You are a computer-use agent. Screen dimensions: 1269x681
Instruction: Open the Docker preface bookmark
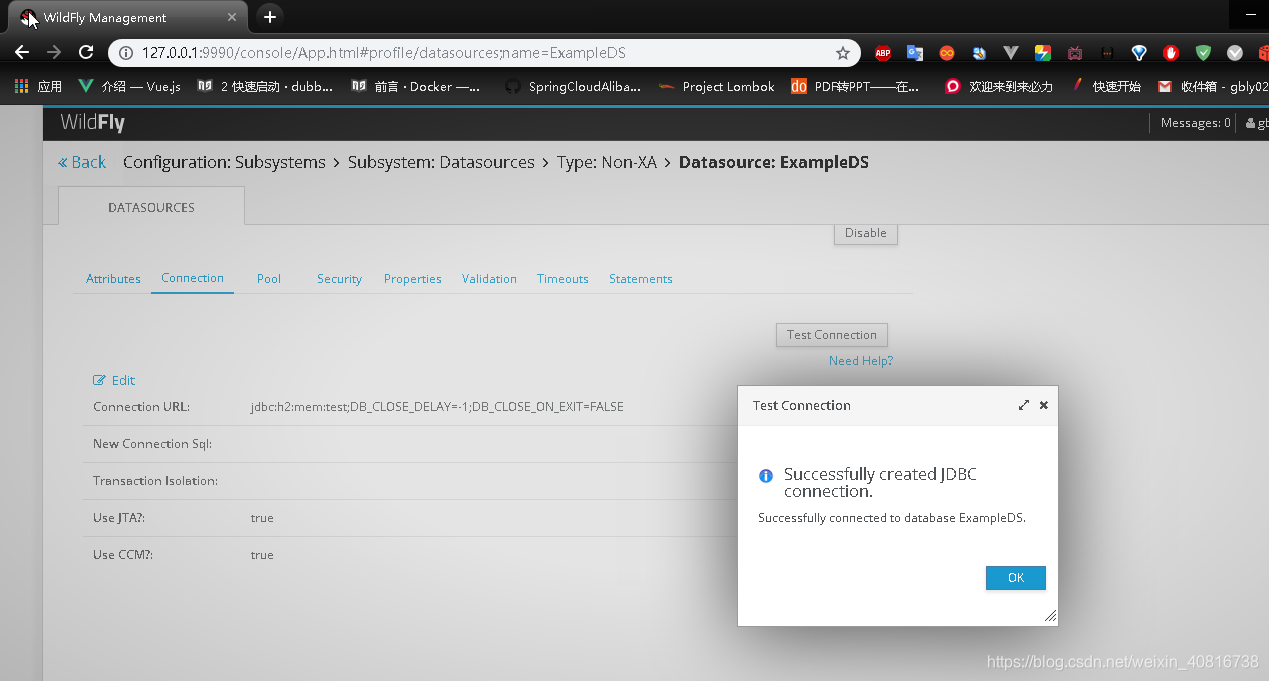[417, 87]
